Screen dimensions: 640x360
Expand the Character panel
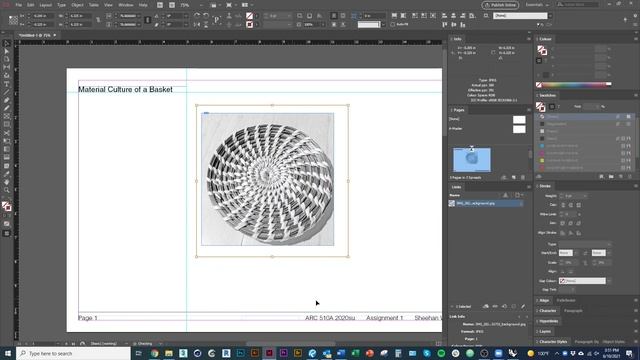point(547,311)
